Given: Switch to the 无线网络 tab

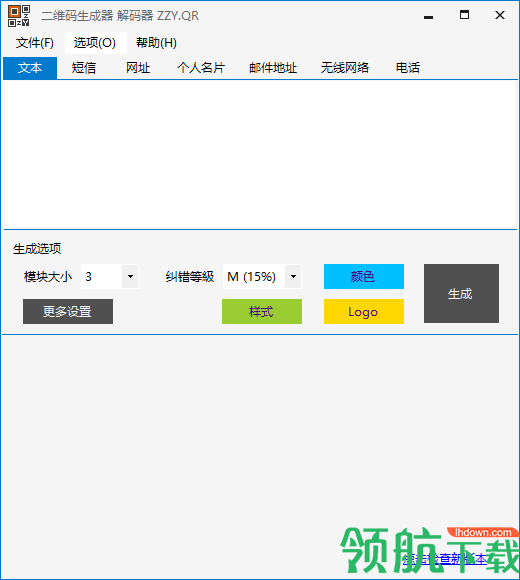Looking at the screenshot, I should tap(345, 68).
